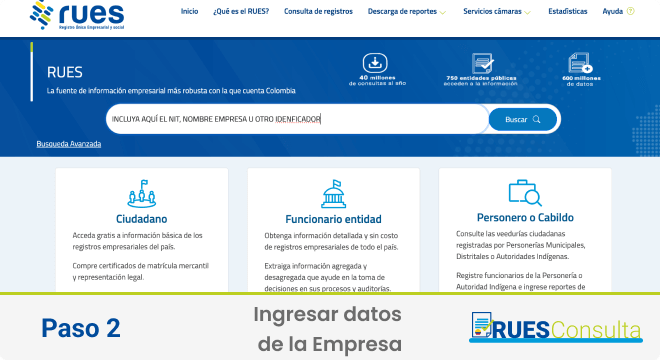Viewport: 660px width, 360px height.
Task: Click the 750 entidades públicas document icon
Action: click(482, 63)
